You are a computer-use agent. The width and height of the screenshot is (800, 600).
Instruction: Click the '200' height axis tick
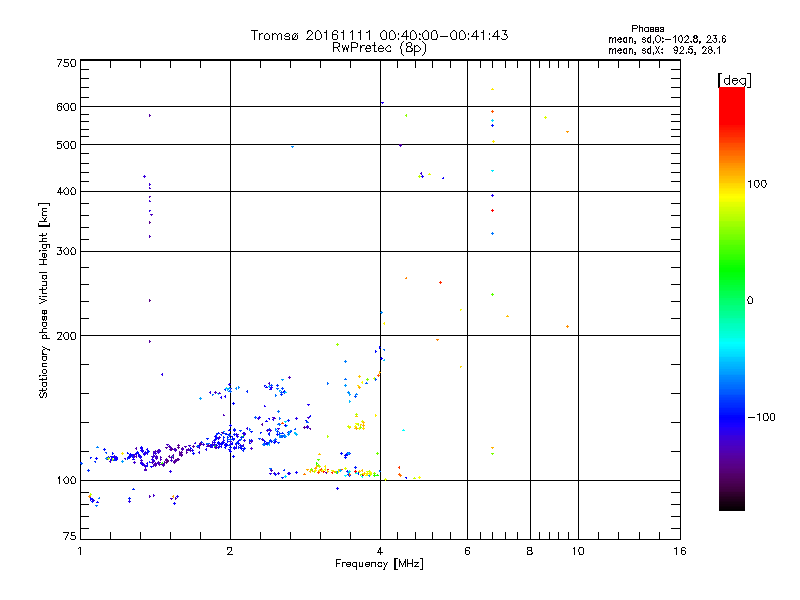pos(67,336)
